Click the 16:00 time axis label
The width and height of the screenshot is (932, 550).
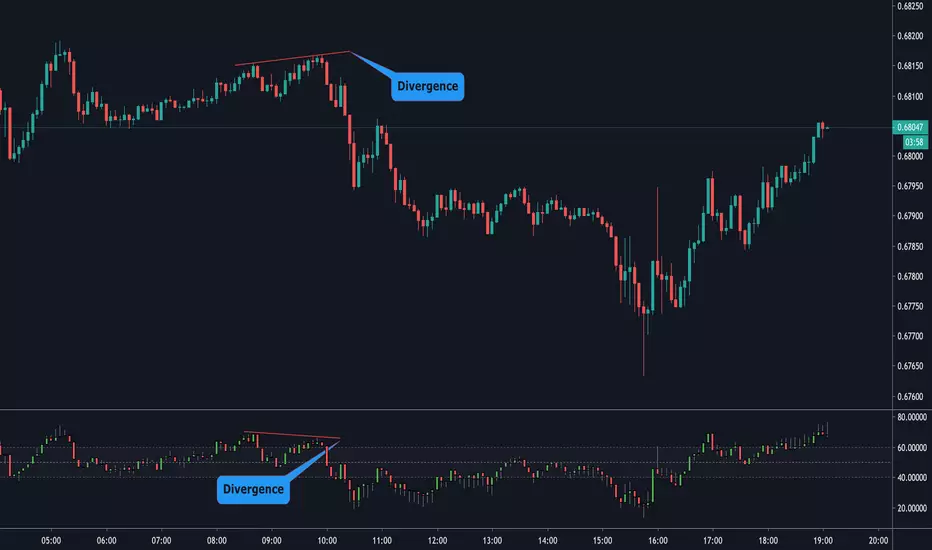[656, 540]
